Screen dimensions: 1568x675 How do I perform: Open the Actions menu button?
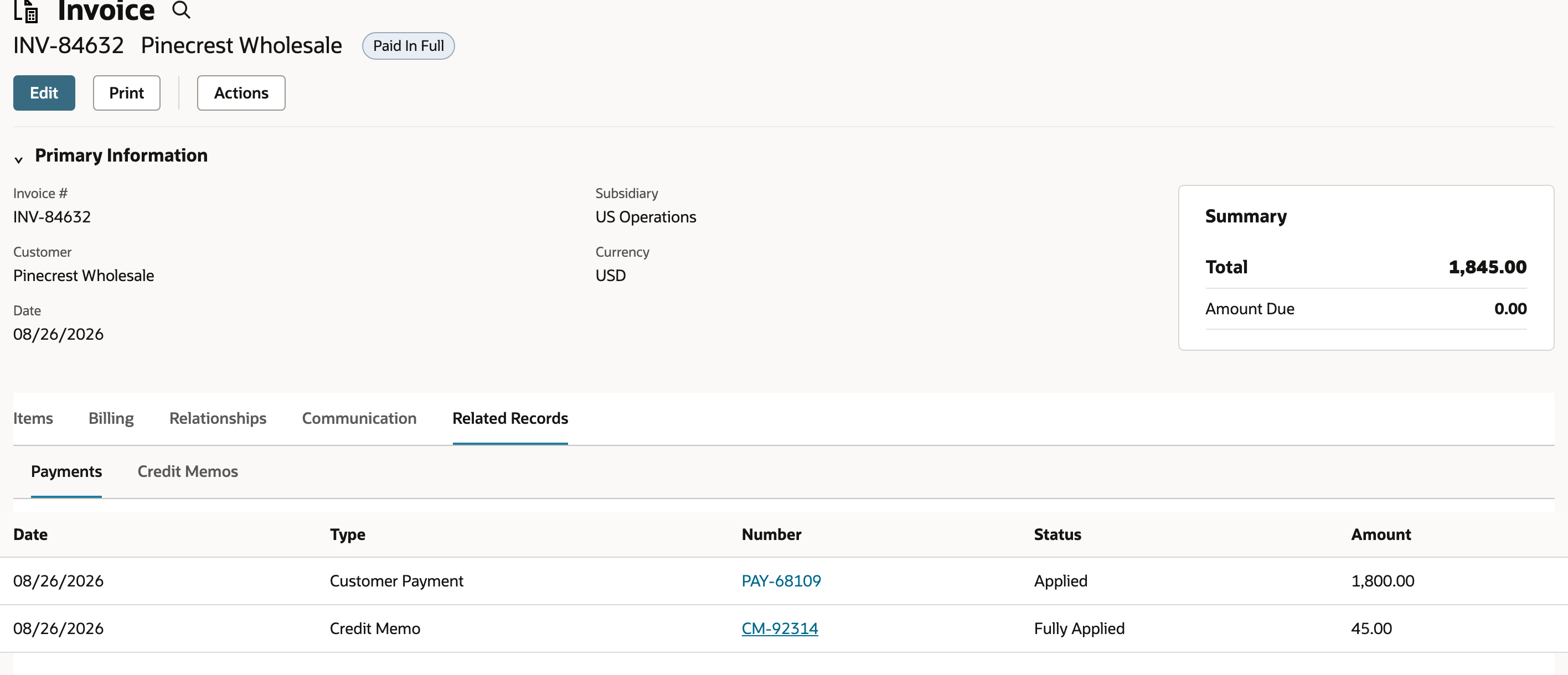click(241, 93)
